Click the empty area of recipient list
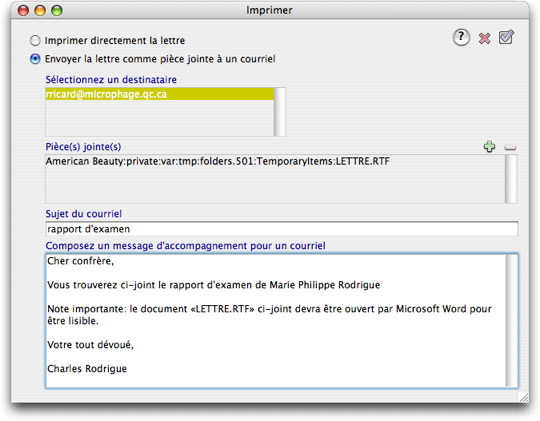Image resolution: width=540 pixels, height=421 pixels. click(160, 118)
